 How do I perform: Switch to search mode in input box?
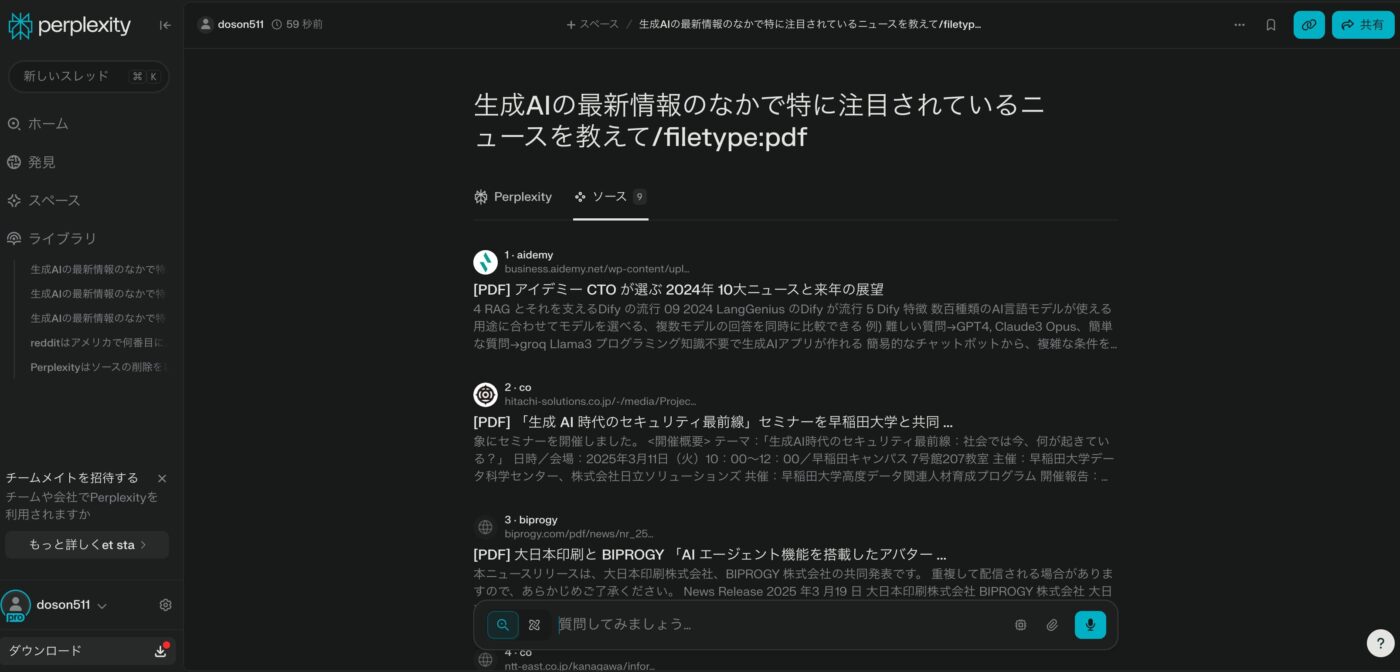503,625
